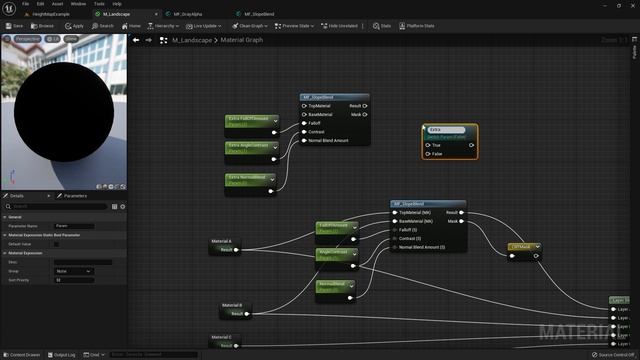Switch to the MF_GrayAlpha tab
The image size is (640, 360).
pyautogui.click(x=188, y=14)
